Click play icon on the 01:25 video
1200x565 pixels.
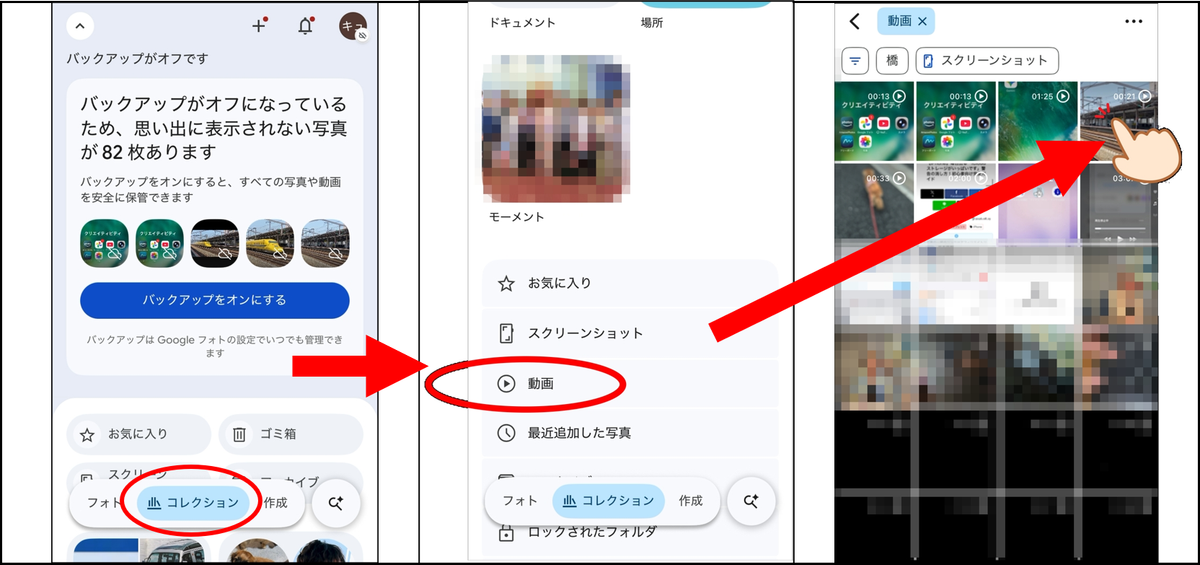pyautogui.click(x=1063, y=97)
